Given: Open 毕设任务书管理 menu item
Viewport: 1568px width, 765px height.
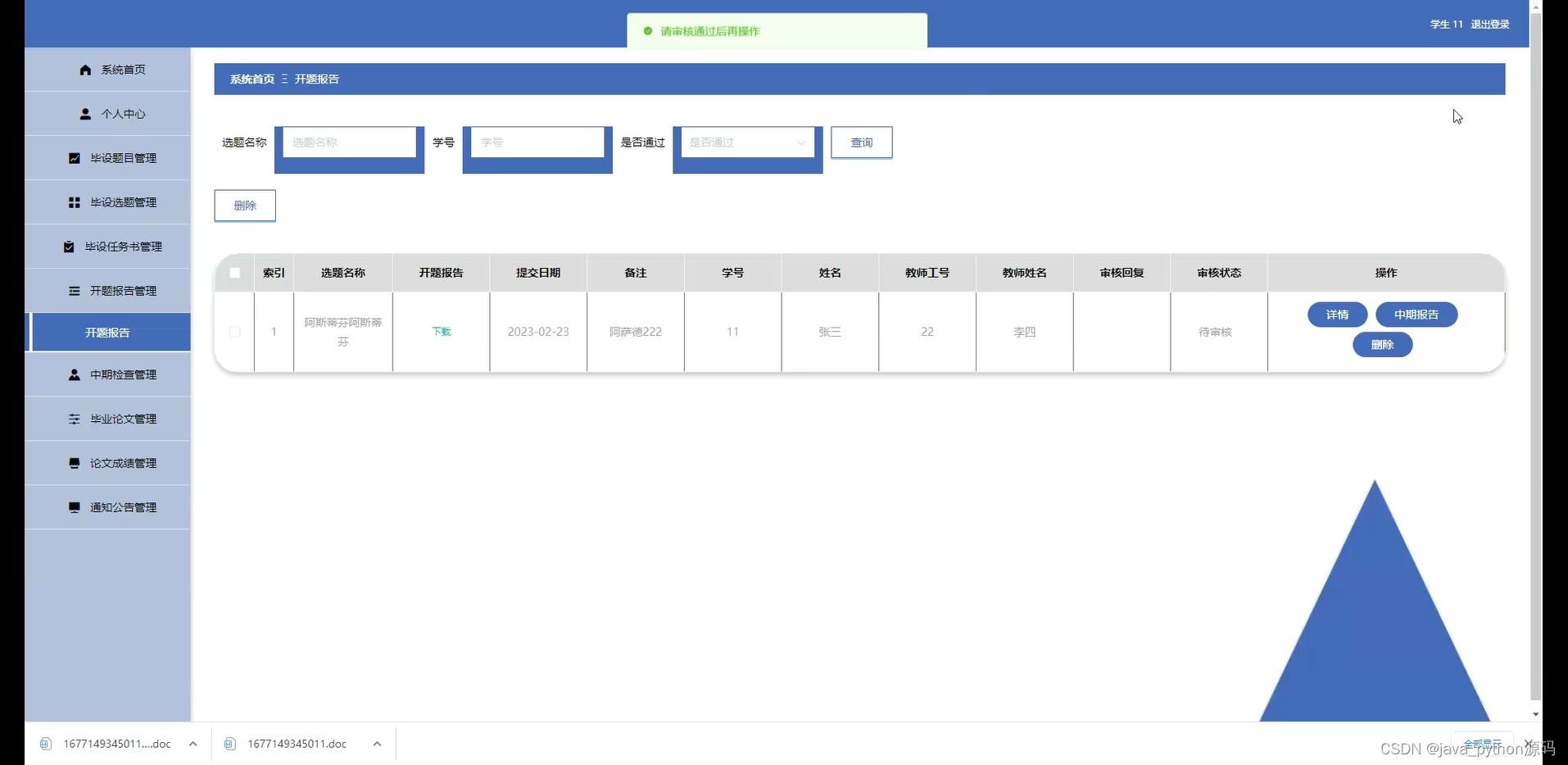Looking at the screenshot, I should click(107, 247).
